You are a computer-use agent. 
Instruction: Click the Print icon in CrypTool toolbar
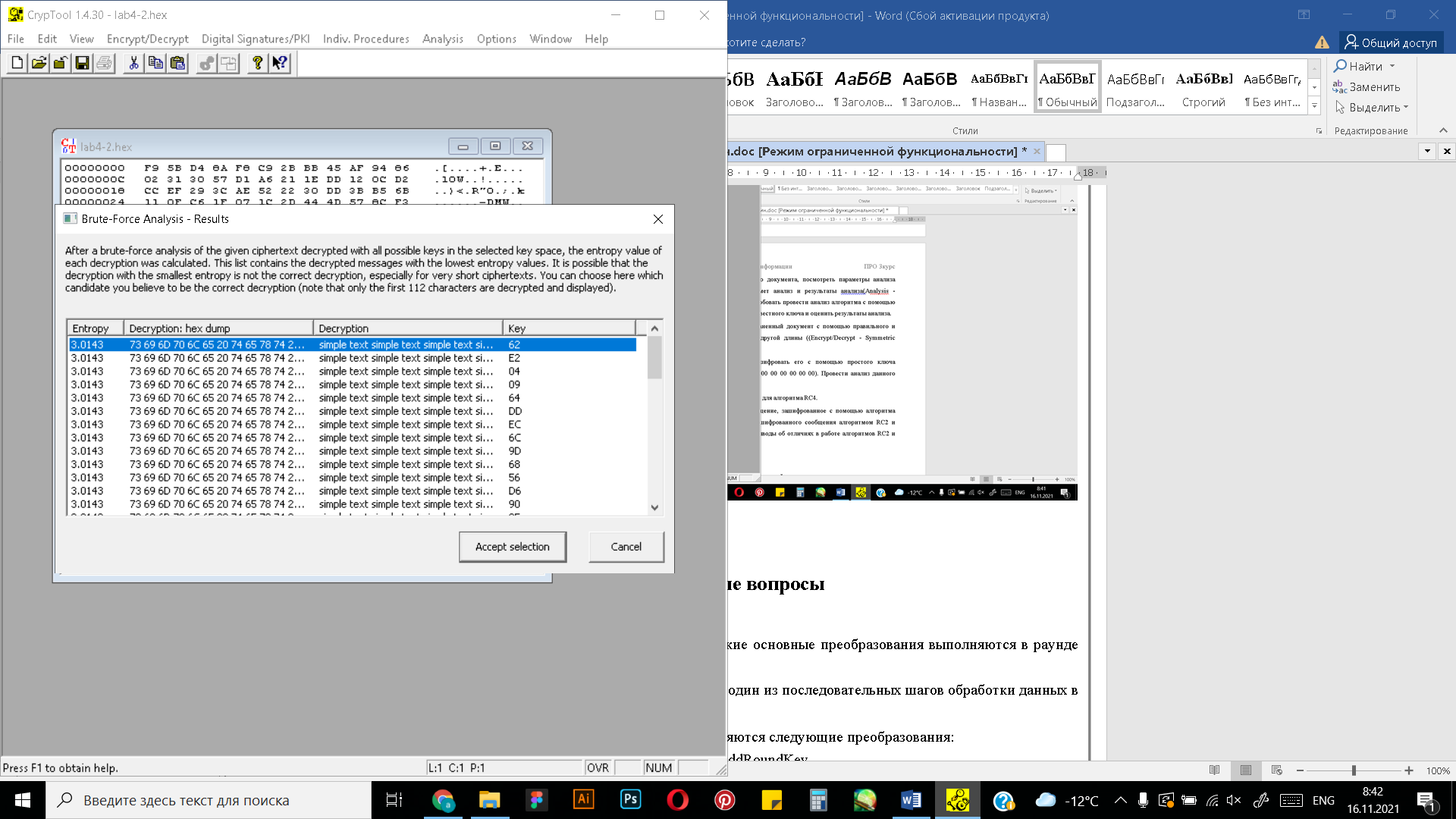pos(105,63)
